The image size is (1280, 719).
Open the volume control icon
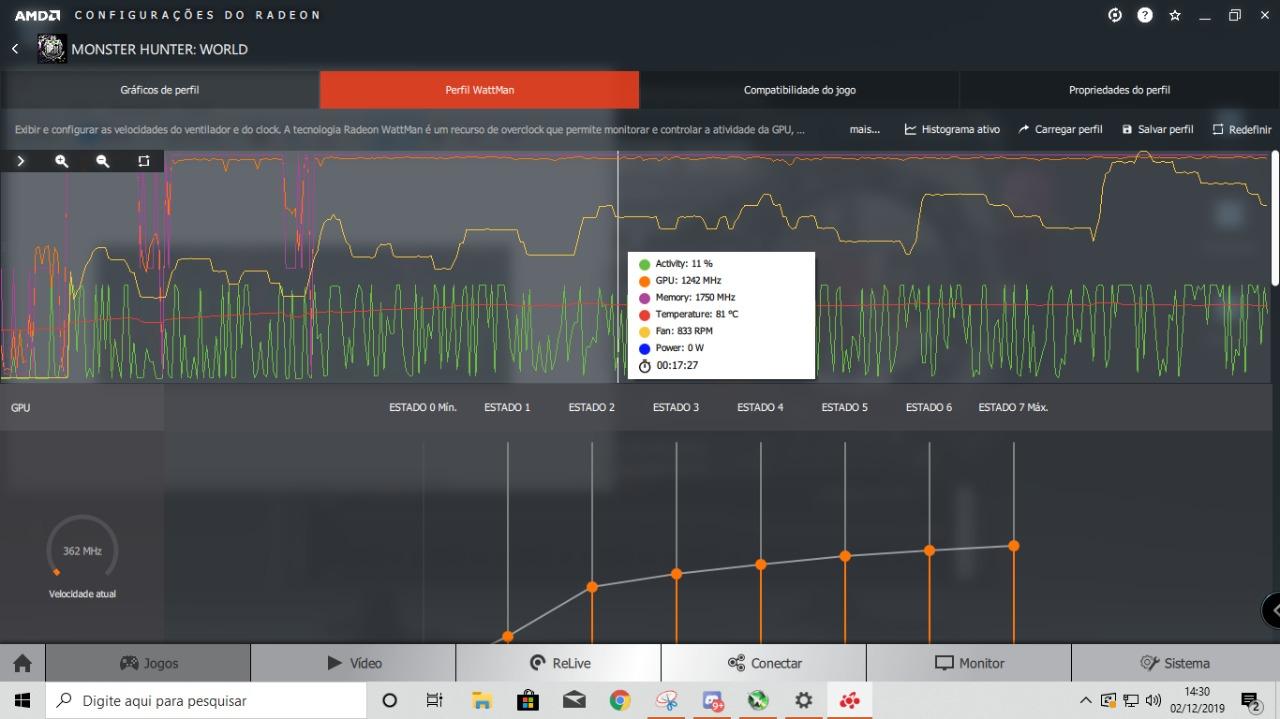click(1153, 700)
